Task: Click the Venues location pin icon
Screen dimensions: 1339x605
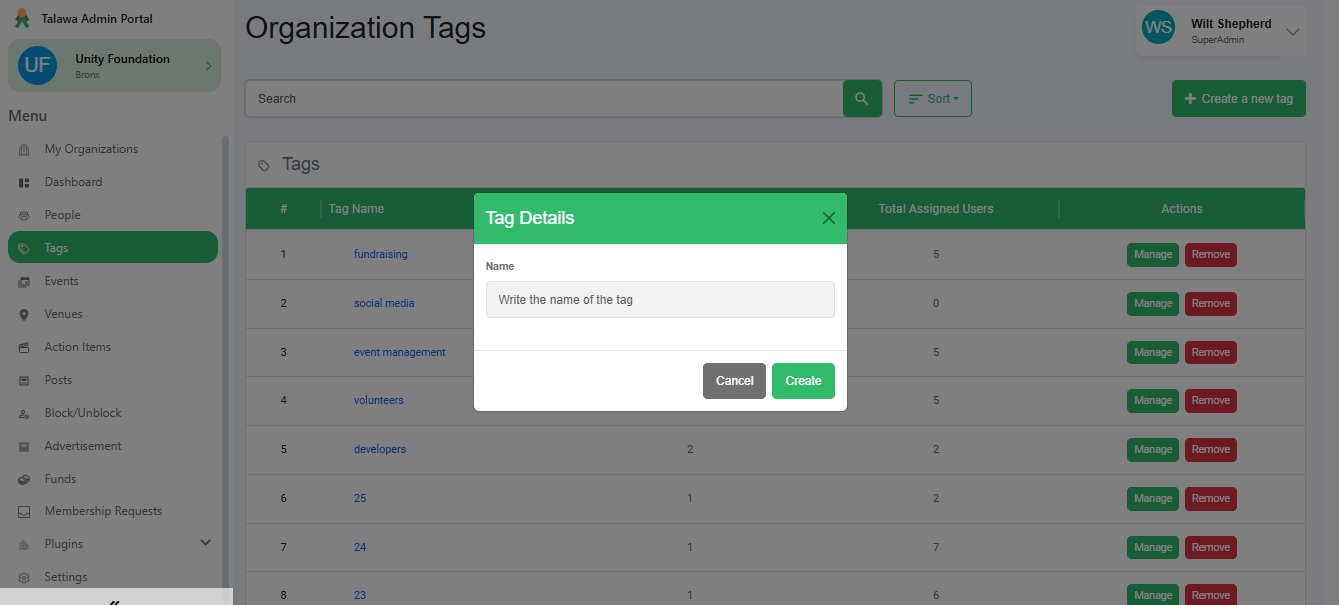Action: [24, 314]
